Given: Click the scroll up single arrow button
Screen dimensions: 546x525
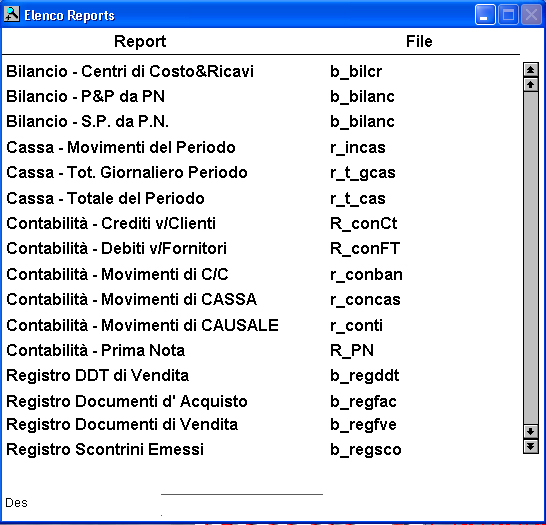Looking at the screenshot, I should 530,85.
